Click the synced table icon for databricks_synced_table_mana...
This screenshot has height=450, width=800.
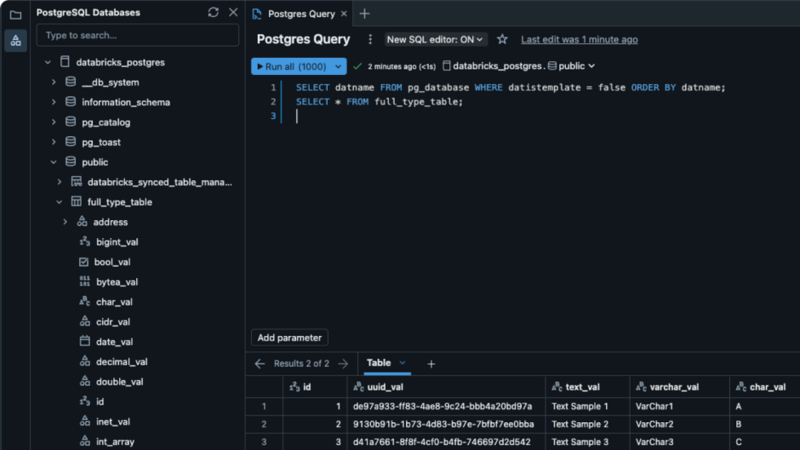[x=76, y=182]
